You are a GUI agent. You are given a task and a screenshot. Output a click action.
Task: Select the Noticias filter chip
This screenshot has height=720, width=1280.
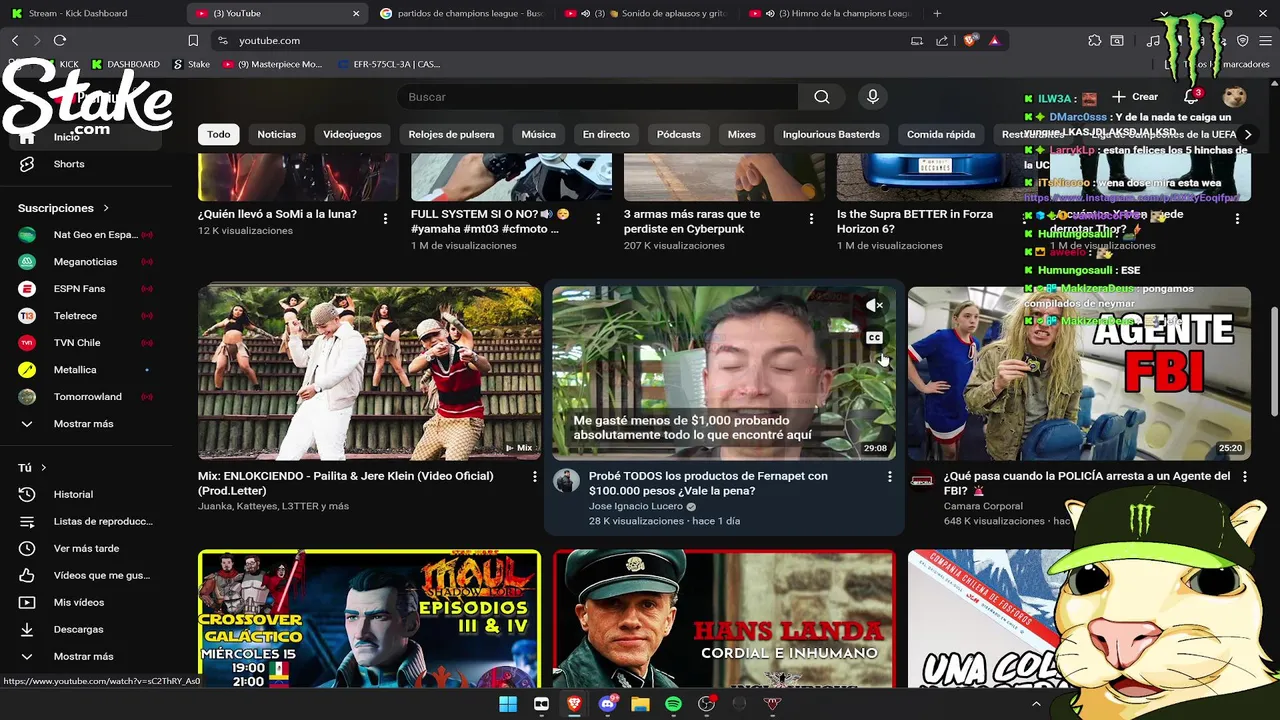277,134
